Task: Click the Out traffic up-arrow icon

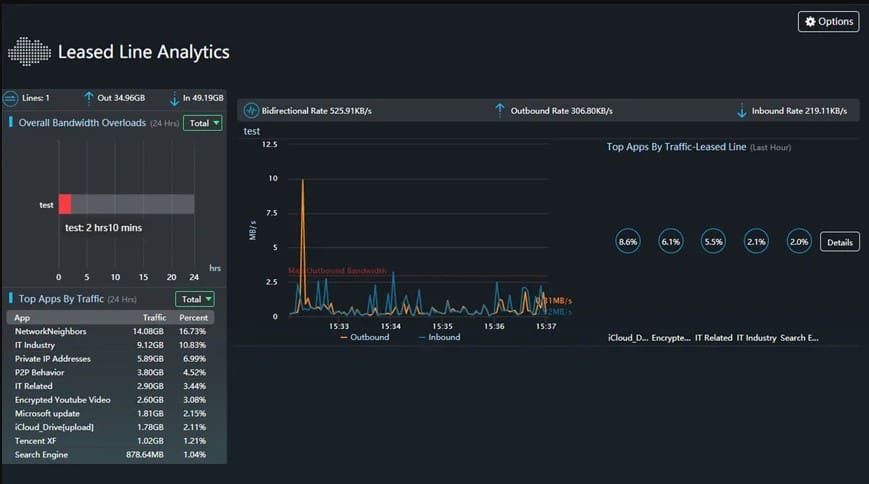Action: pyautogui.click(x=89, y=98)
